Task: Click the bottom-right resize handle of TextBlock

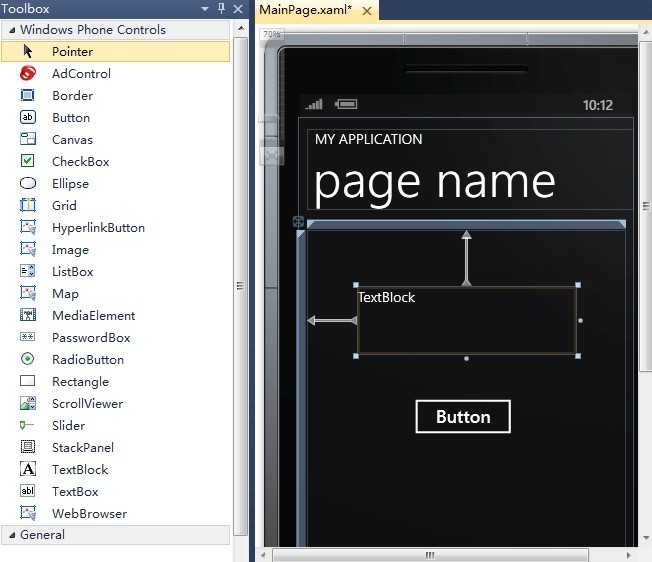Action: pyautogui.click(x=578, y=356)
